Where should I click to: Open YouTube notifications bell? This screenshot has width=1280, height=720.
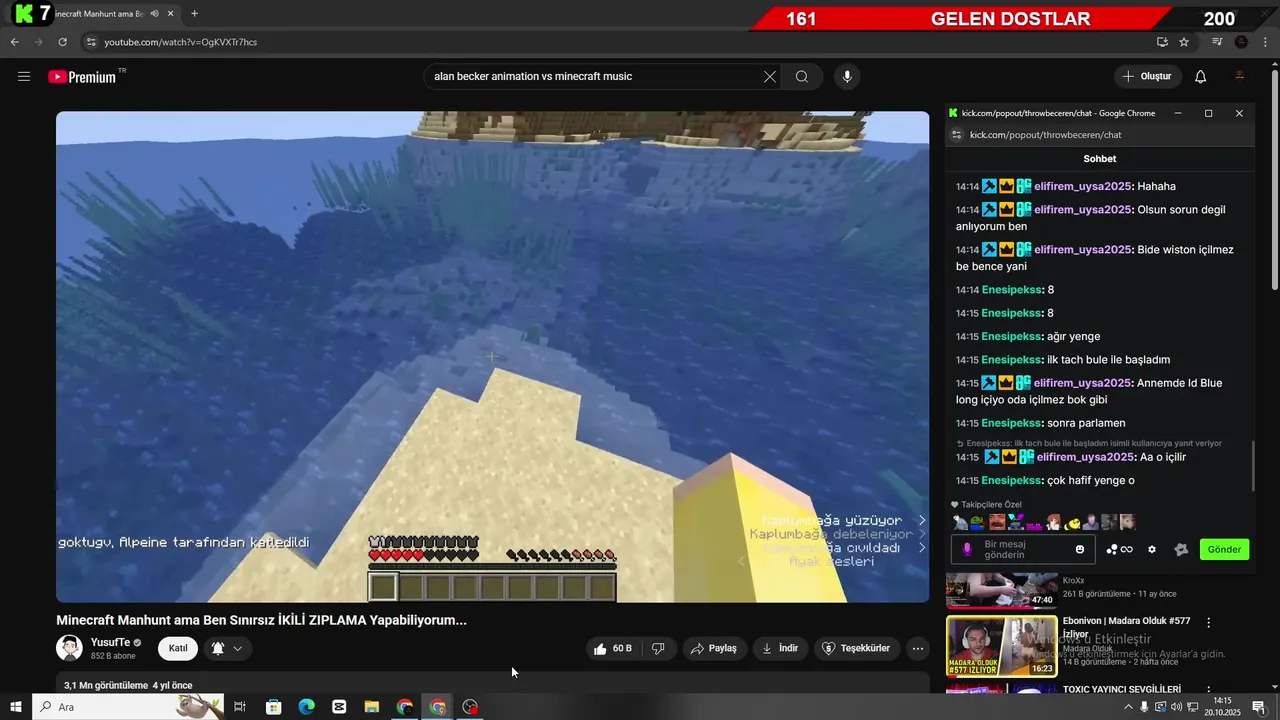tap(1201, 77)
